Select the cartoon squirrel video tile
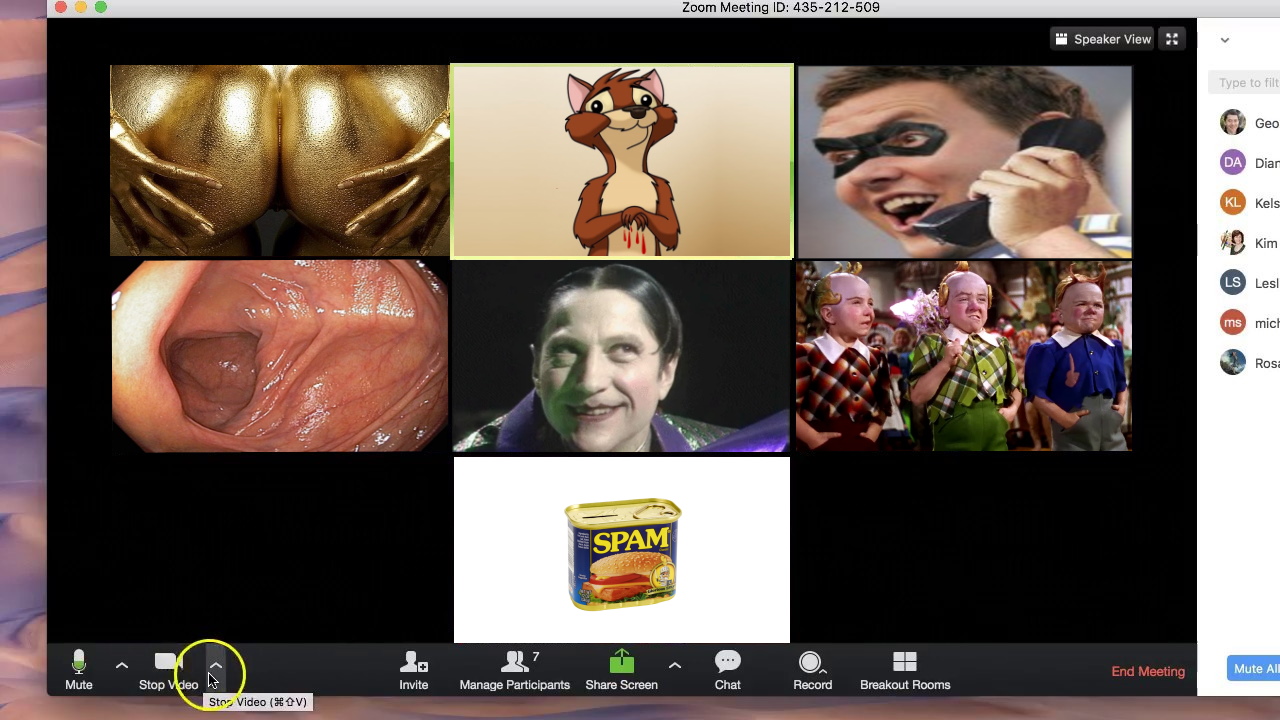Image resolution: width=1280 pixels, height=720 pixels. (x=621, y=161)
